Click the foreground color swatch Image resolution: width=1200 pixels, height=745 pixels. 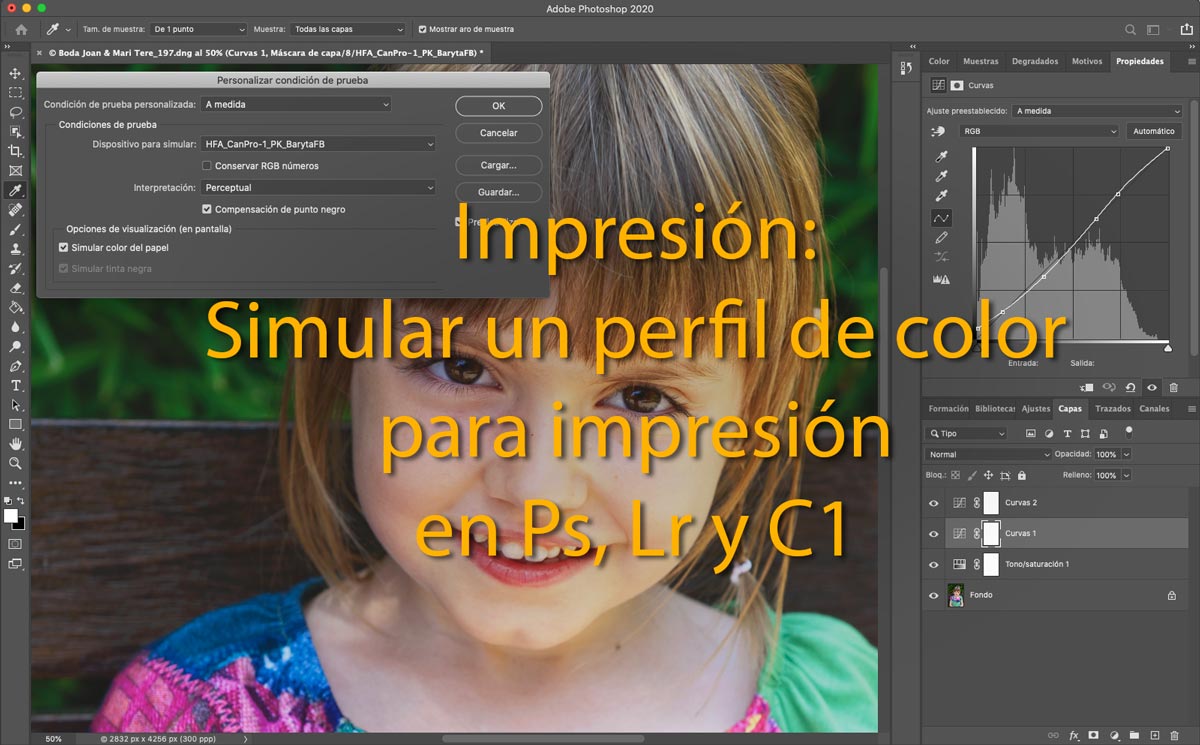coord(11,515)
